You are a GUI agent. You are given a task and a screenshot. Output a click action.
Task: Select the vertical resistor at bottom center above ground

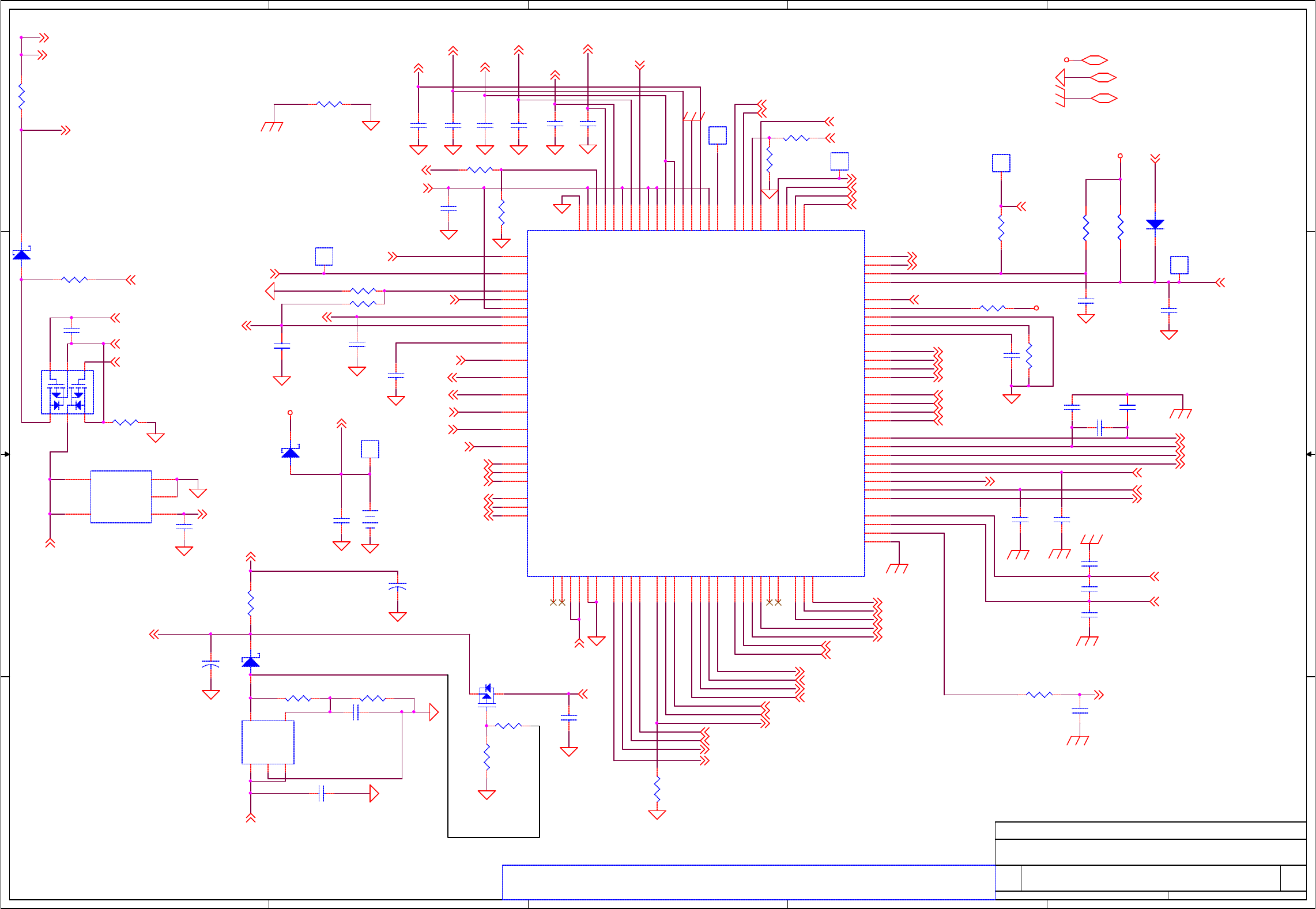pyautogui.click(x=657, y=788)
